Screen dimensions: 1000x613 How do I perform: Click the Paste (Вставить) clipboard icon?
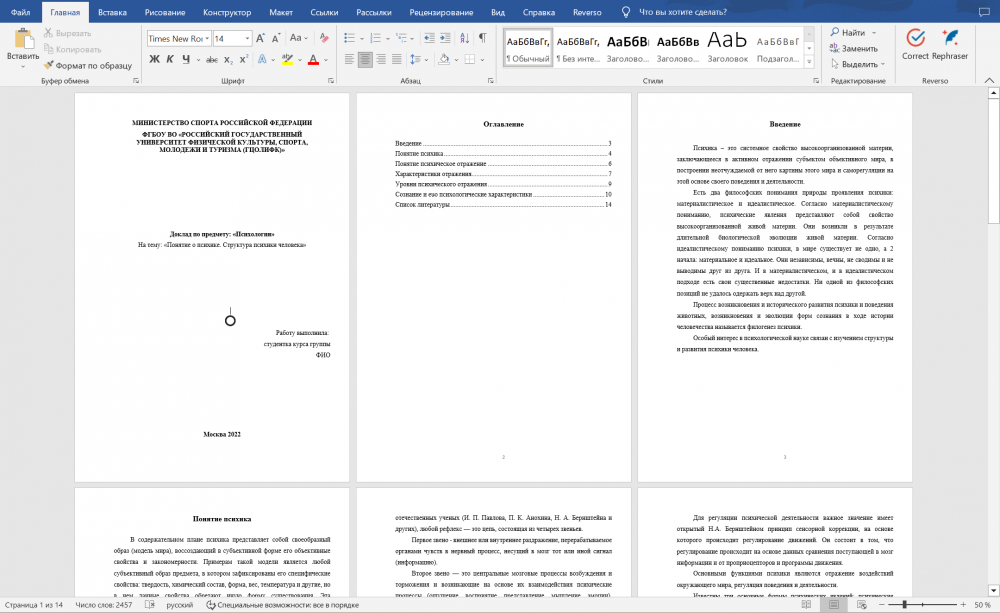[23, 38]
